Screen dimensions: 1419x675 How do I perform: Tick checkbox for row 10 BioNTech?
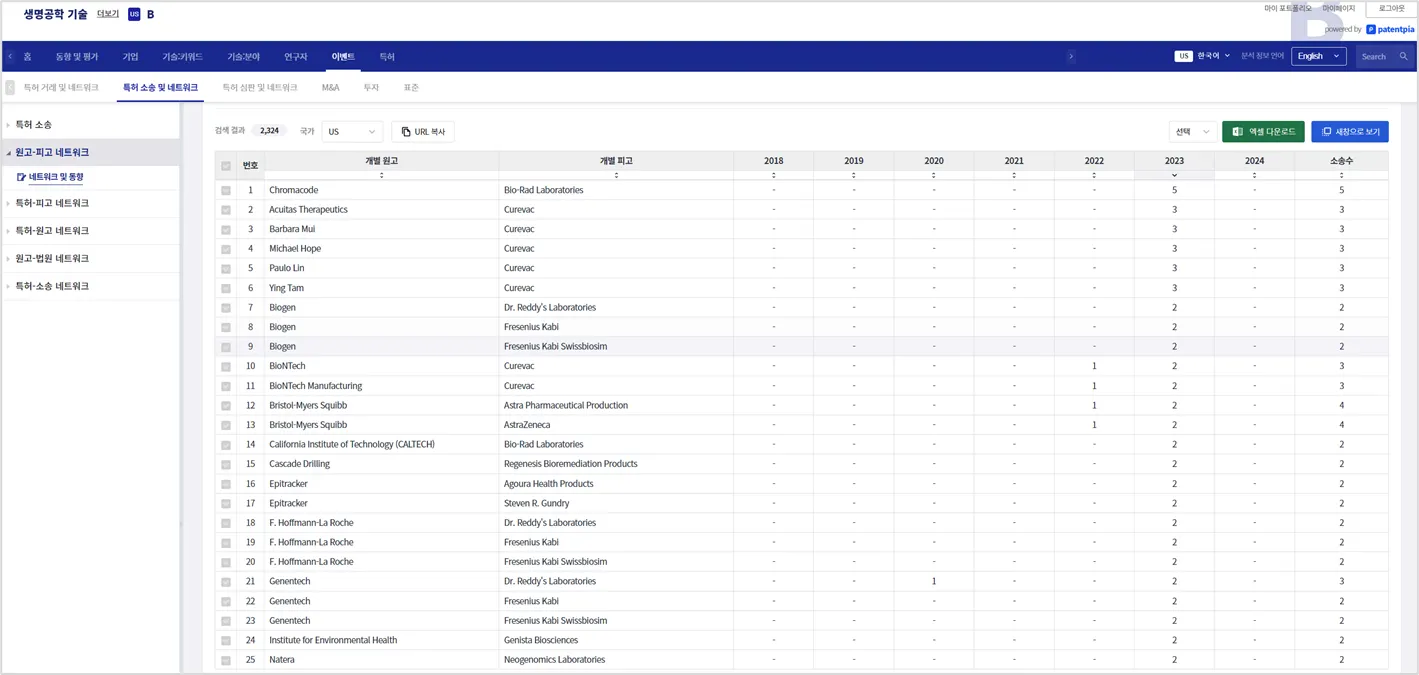pos(226,367)
